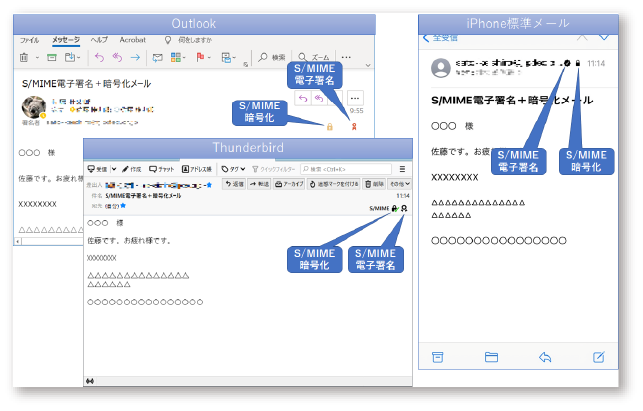Click the sender avatar in iPhone Mail
The image size is (643, 411).
(x=441, y=68)
